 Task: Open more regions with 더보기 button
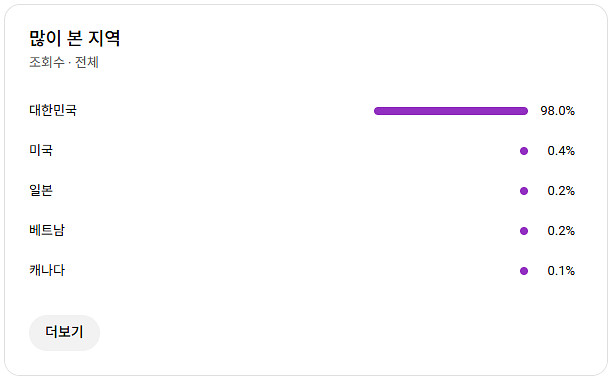point(64,332)
